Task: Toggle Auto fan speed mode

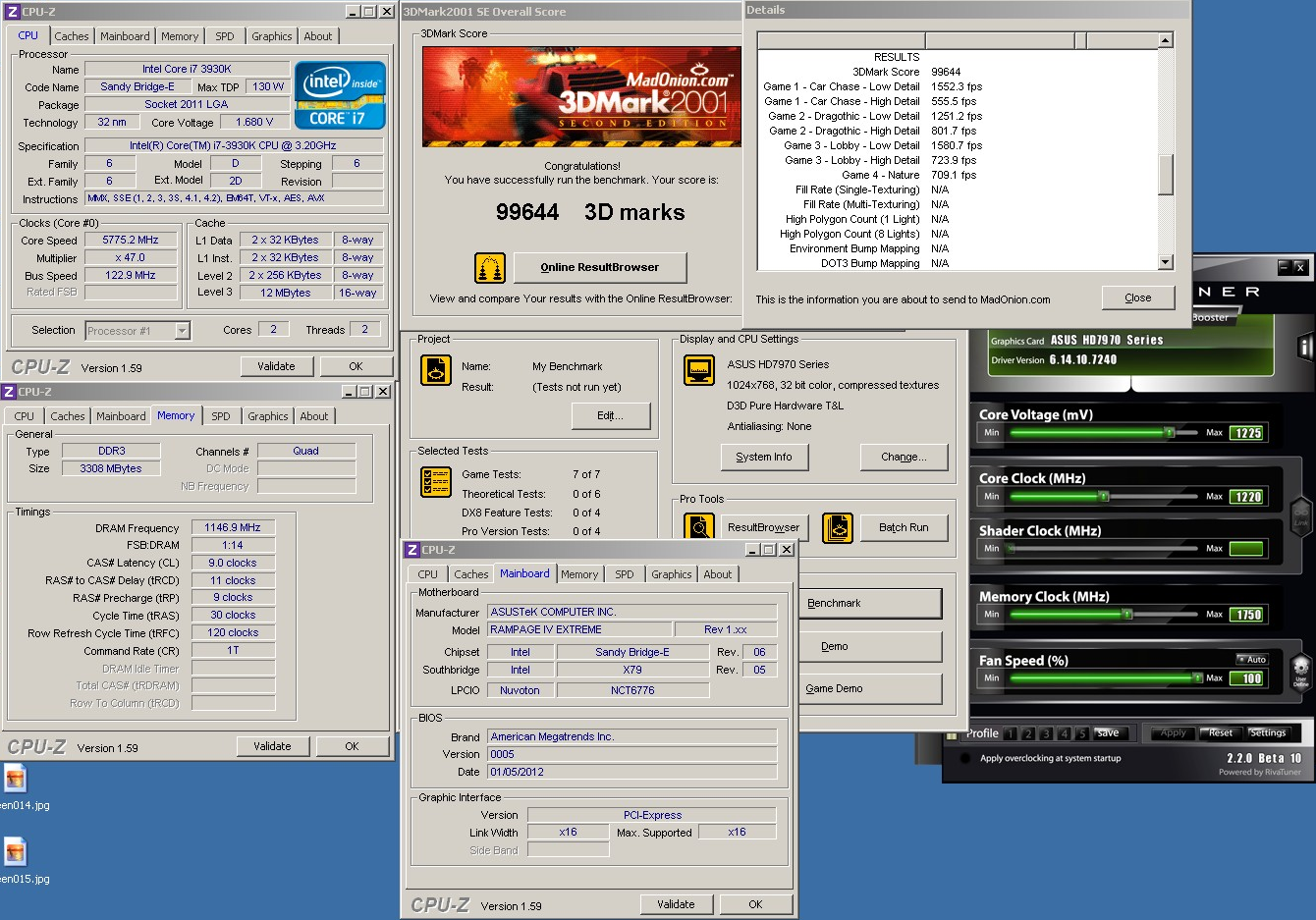Action: click(x=1252, y=659)
